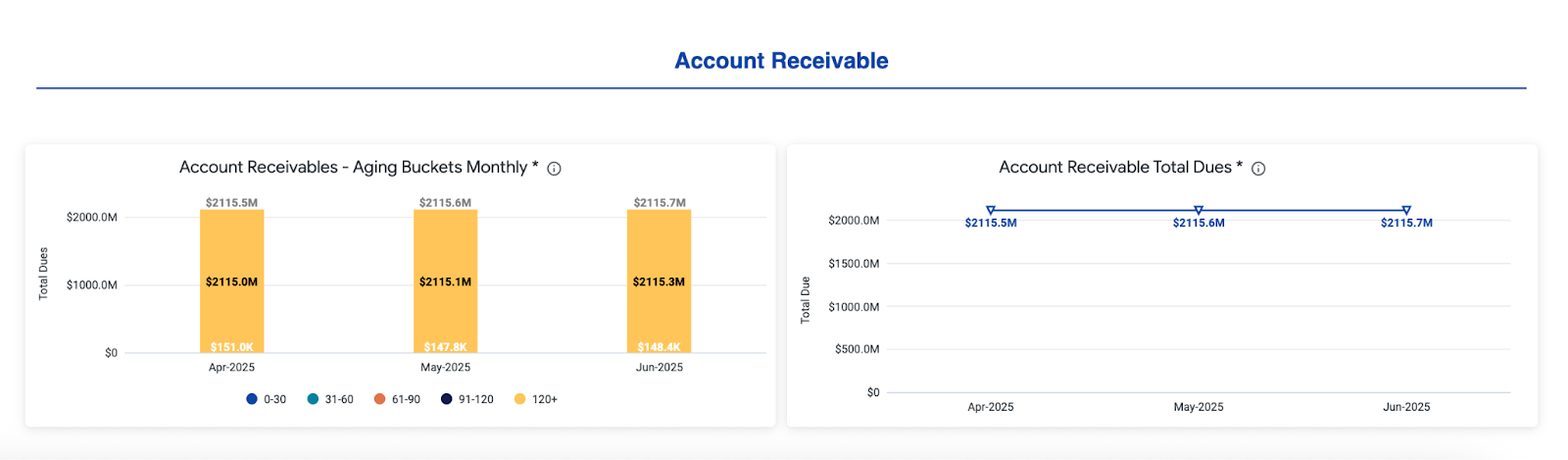
Task: Click the $2115.7M data label on line chart
Action: tap(1406, 224)
